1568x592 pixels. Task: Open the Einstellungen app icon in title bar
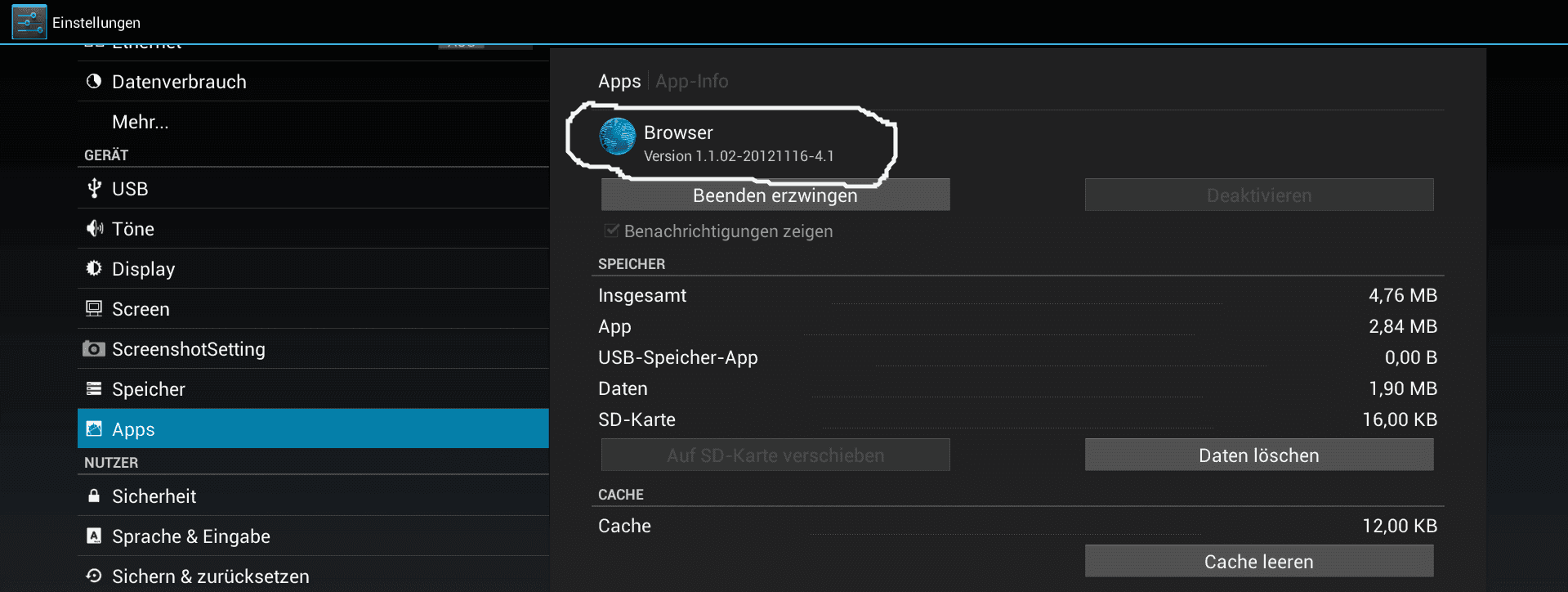point(29,22)
